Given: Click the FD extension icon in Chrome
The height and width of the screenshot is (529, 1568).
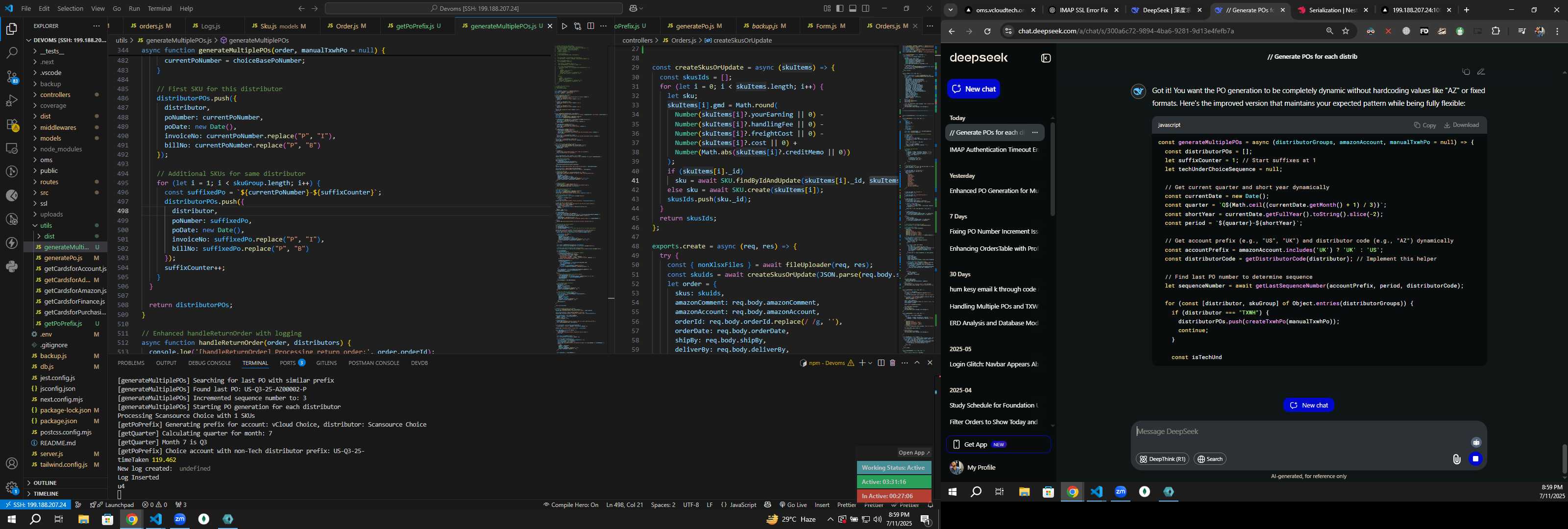Looking at the screenshot, I should (1424, 31).
